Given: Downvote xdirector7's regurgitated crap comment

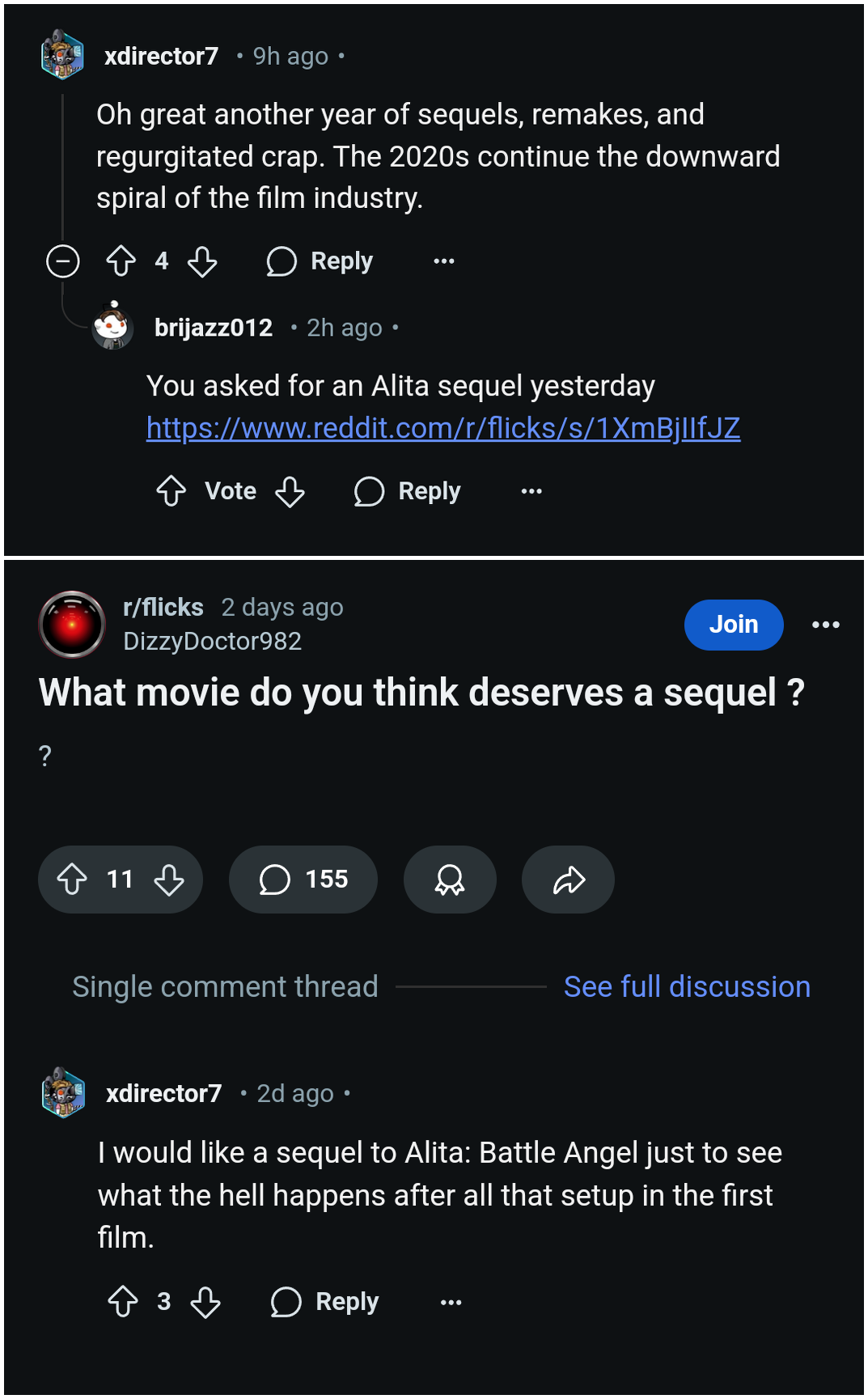Looking at the screenshot, I should (202, 261).
